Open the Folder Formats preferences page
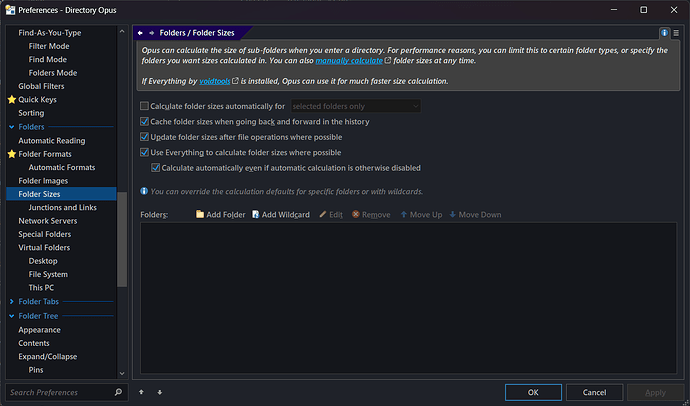This screenshot has height=406, width=690. click(x=45, y=154)
